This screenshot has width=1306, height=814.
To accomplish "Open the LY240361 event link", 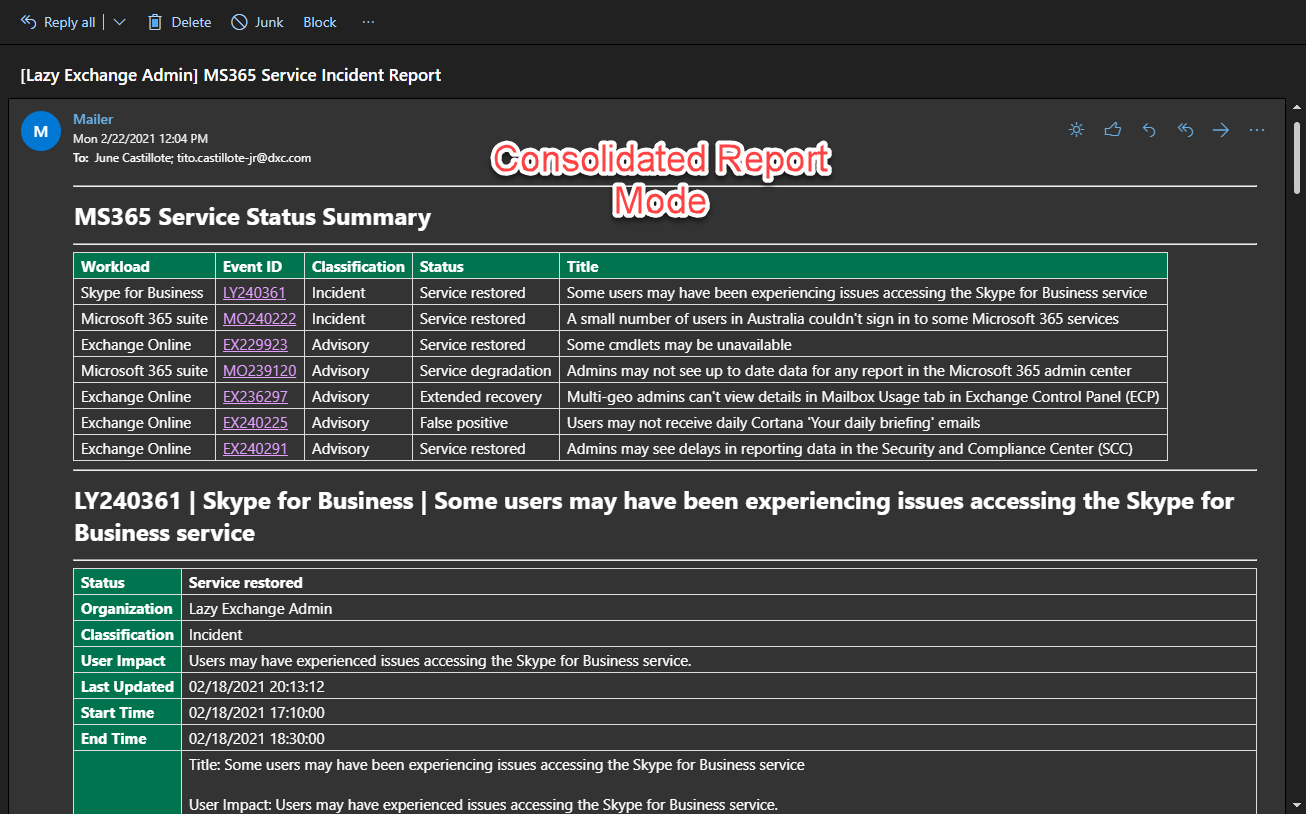I will tap(254, 293).
